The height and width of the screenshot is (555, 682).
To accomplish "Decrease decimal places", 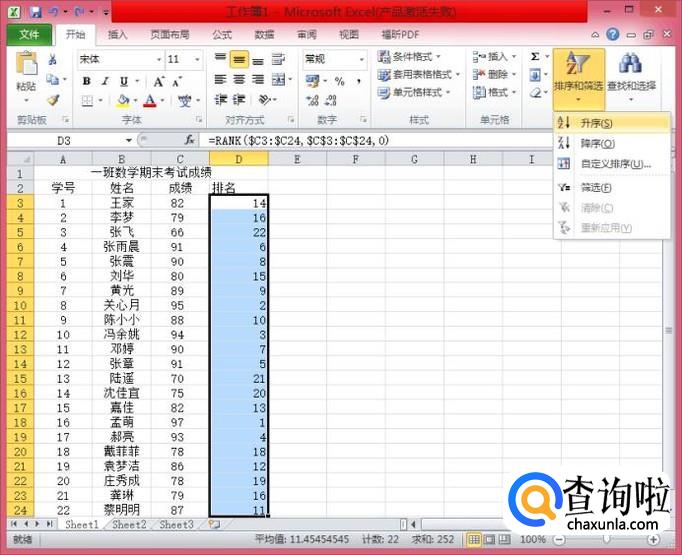I will (331, 101).
